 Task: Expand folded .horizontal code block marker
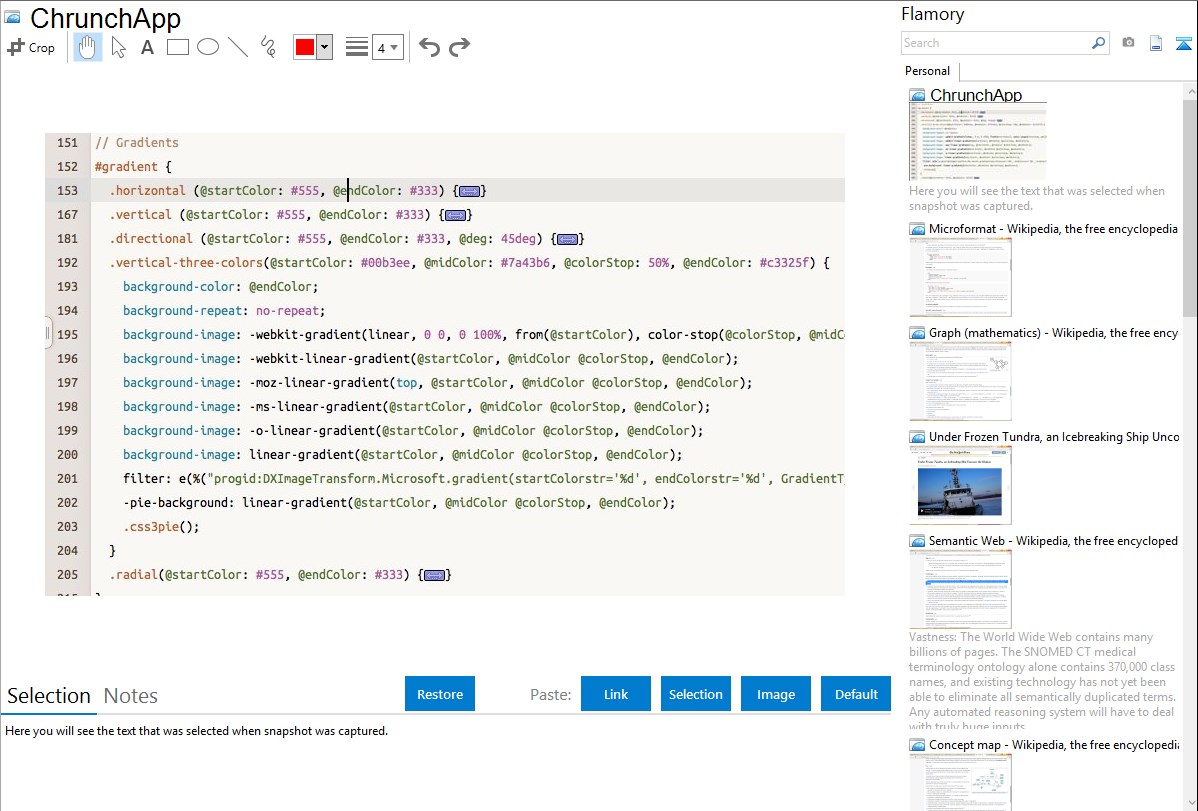(x=471, y=191)
